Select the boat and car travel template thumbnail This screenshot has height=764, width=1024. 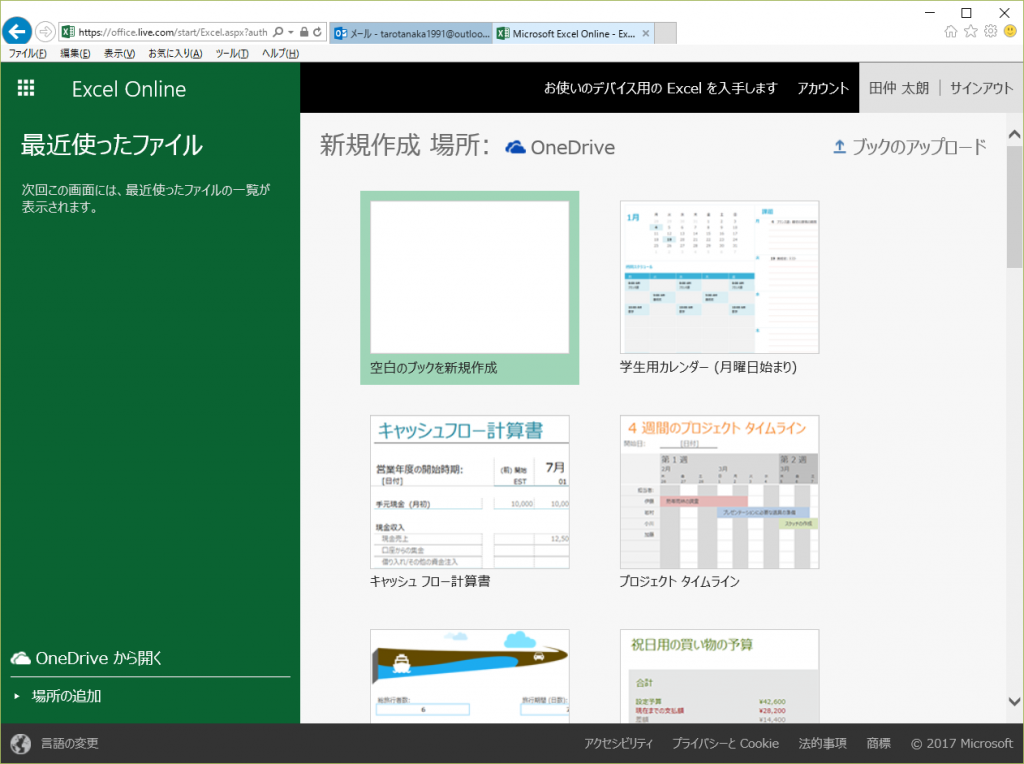[470, 676]
